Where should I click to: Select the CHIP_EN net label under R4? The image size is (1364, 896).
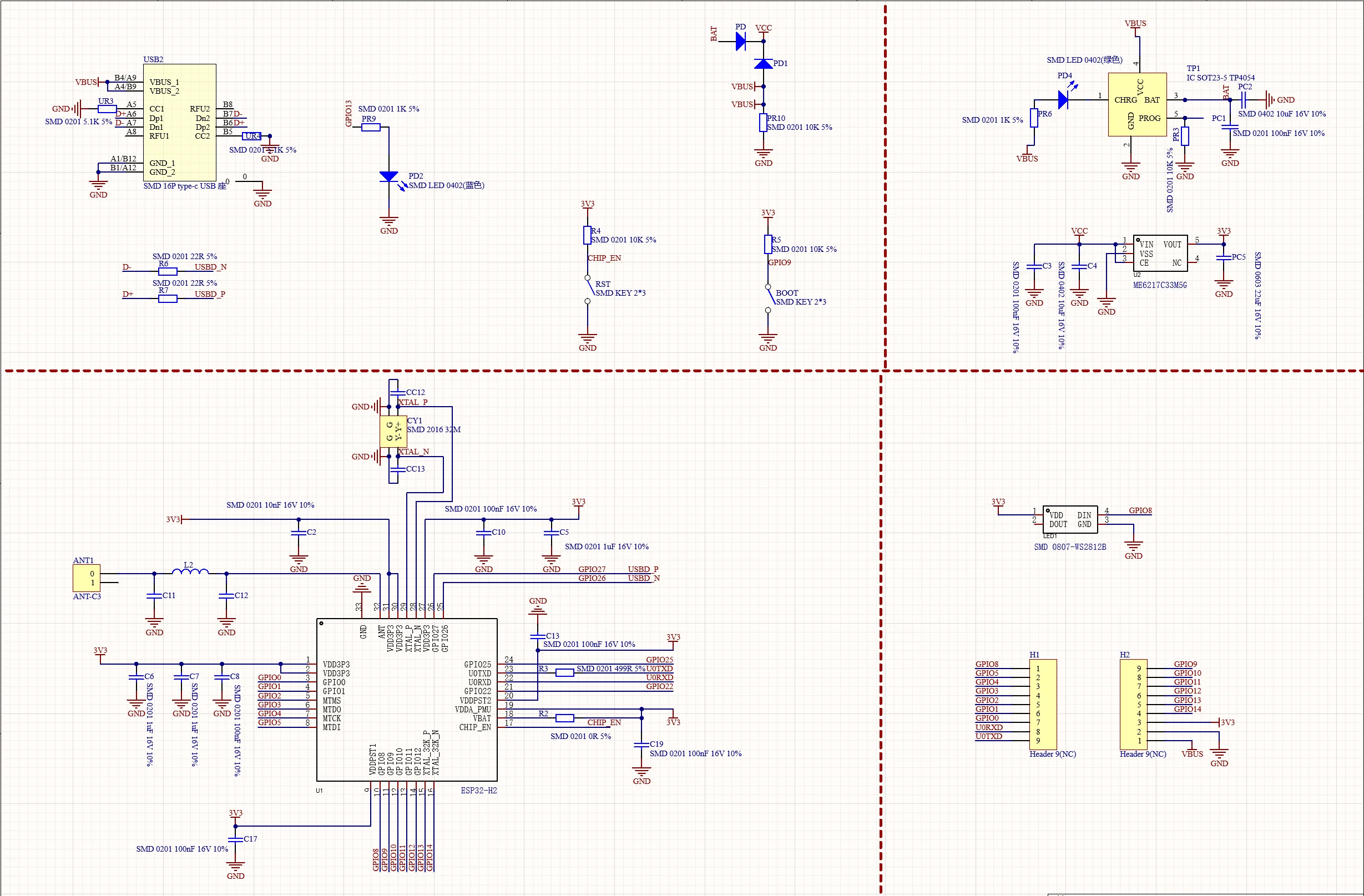tap(604, 258)
